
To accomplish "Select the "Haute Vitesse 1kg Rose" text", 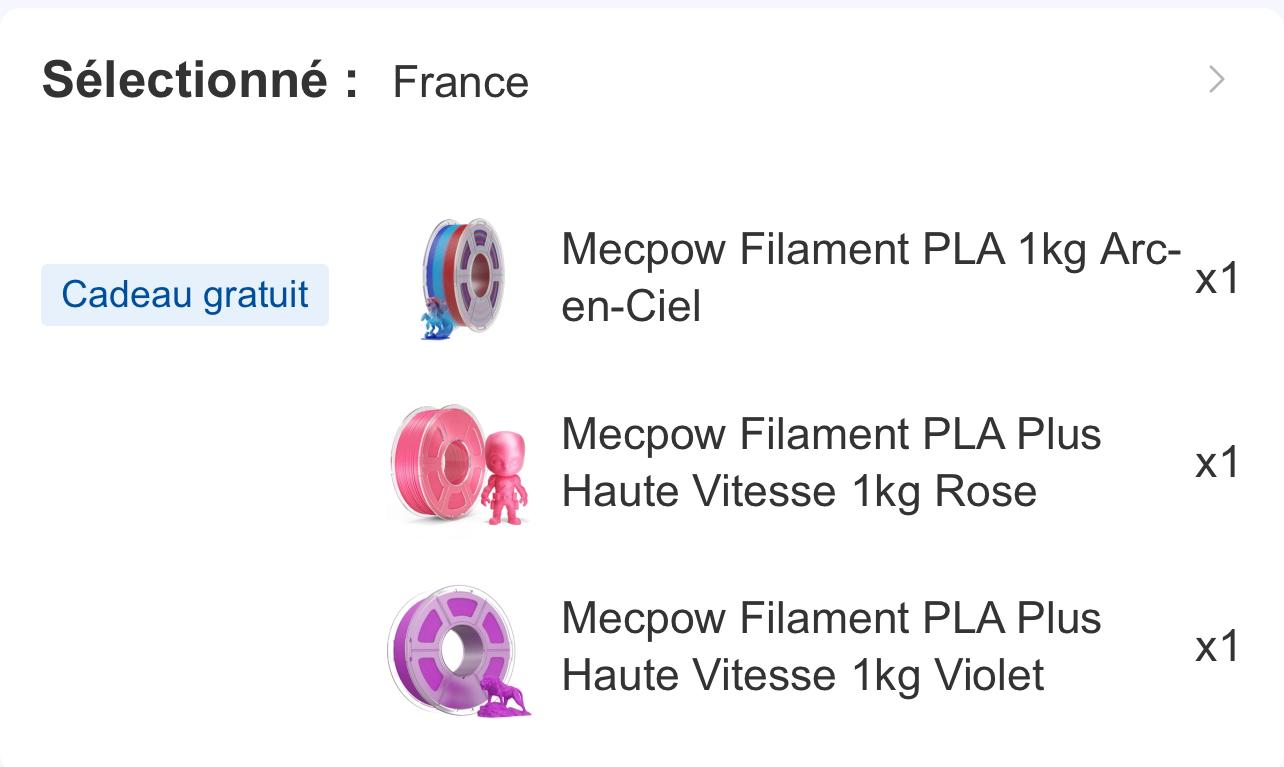I will tap(799, 491).
